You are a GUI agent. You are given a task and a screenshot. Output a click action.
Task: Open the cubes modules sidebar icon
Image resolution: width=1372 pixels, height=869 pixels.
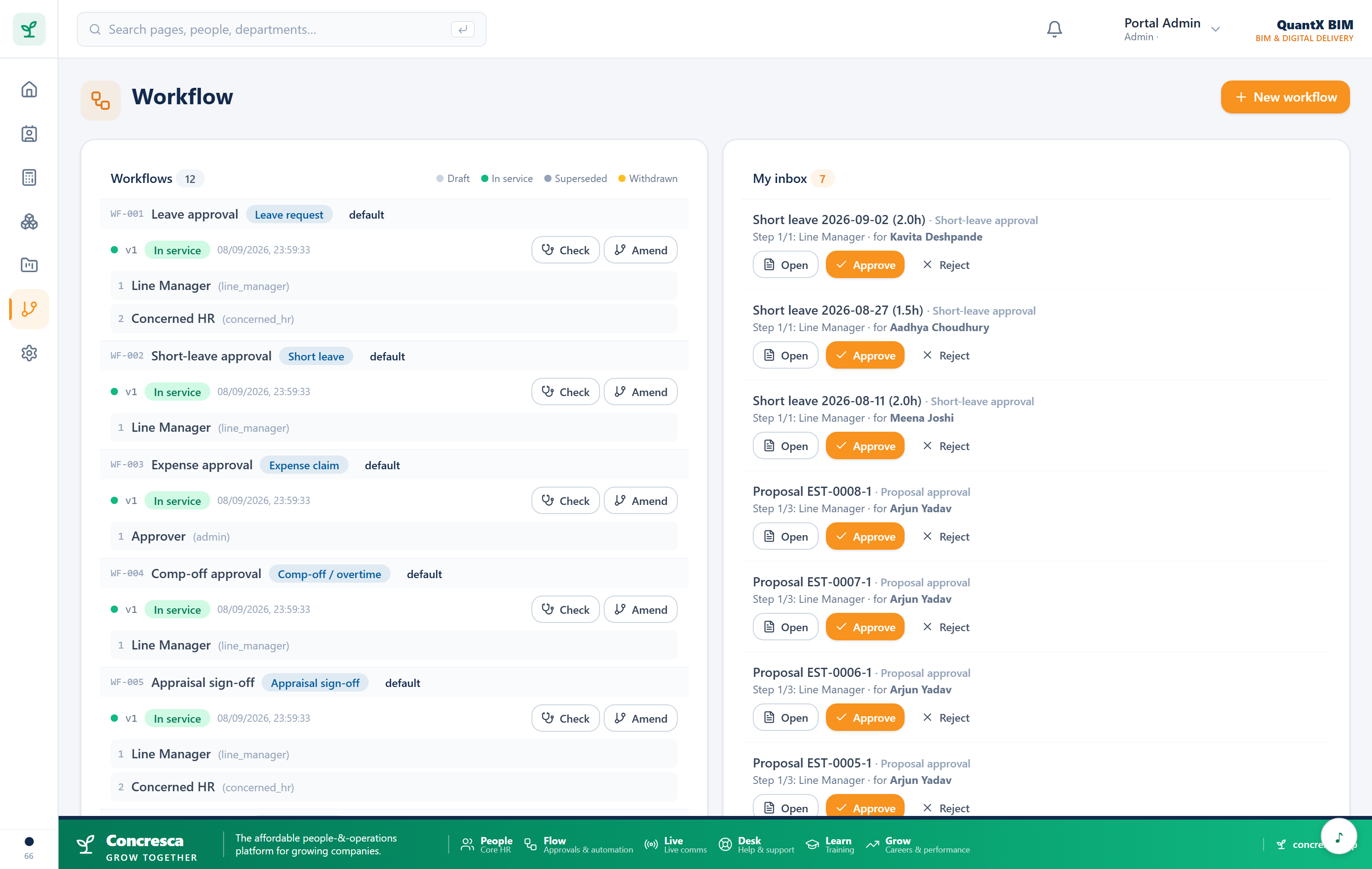point(29,222)
